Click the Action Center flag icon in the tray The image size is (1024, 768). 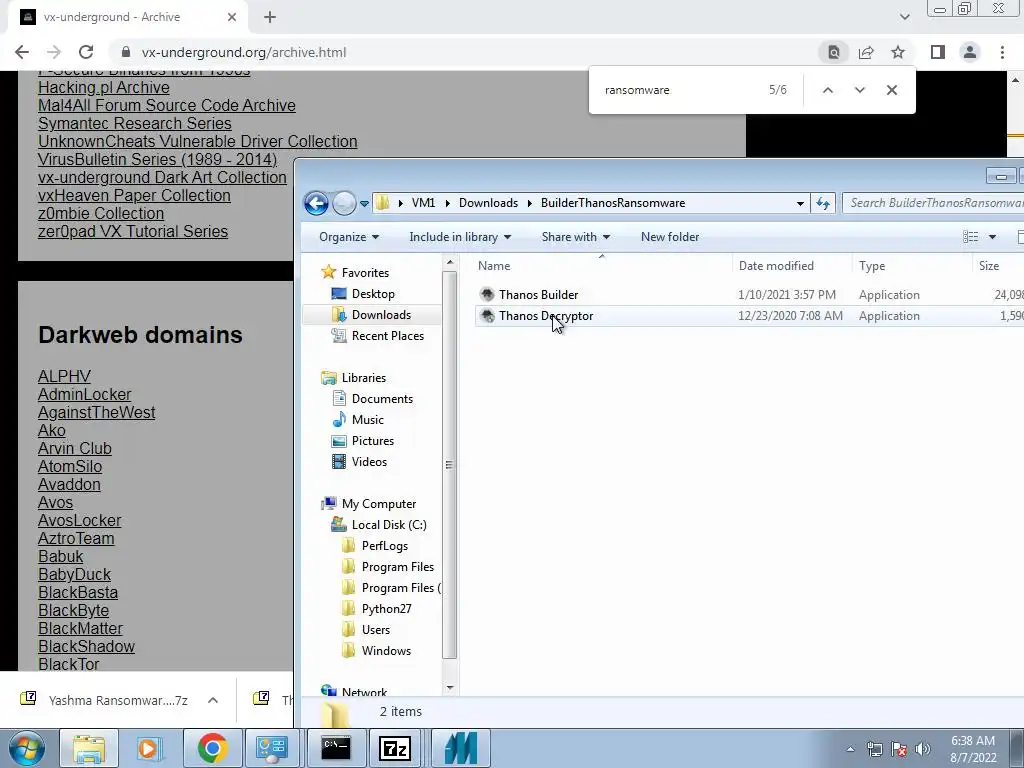coord(899,749)
